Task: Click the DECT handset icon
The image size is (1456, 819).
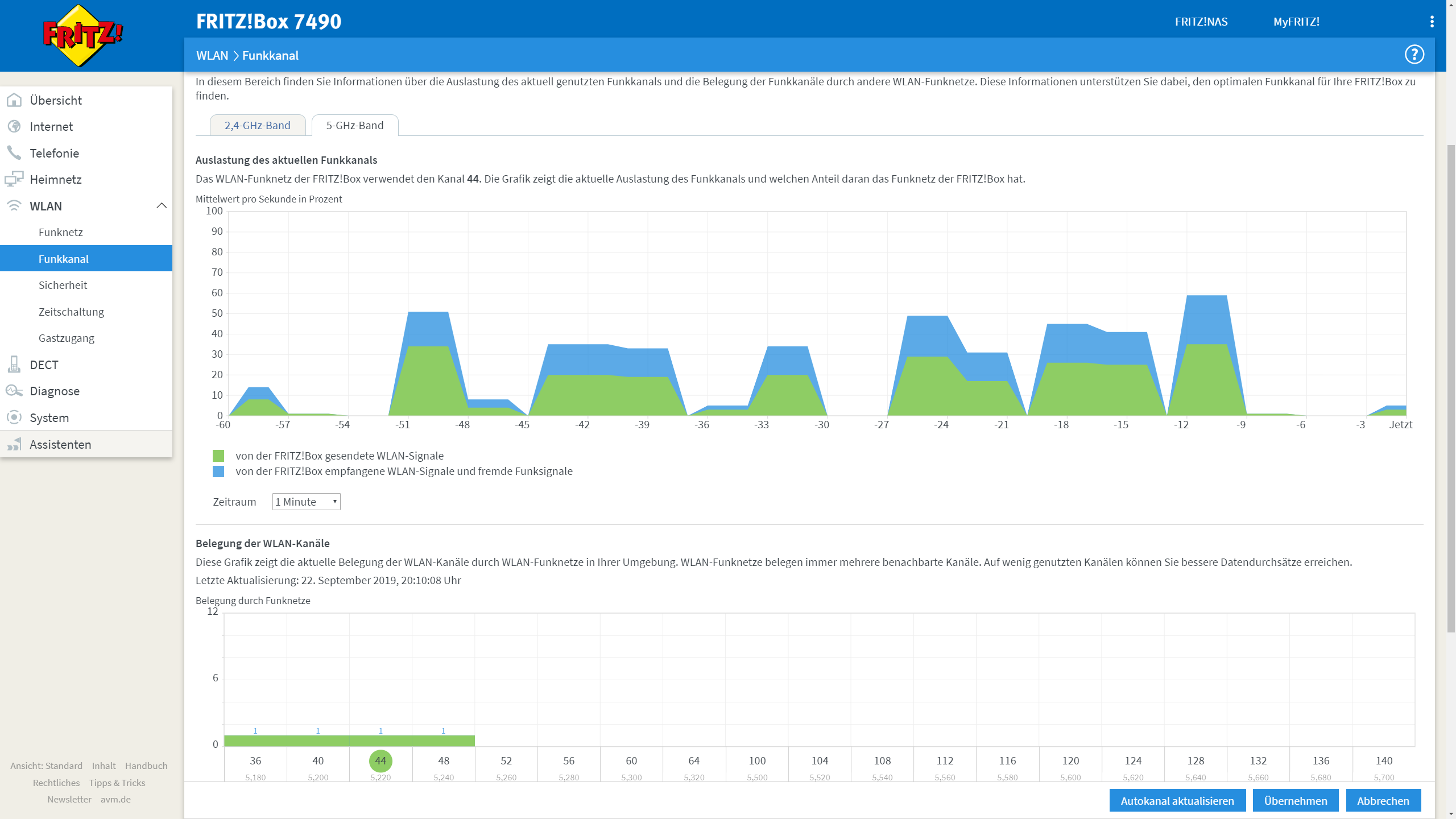Action: [x=14, y=365]
